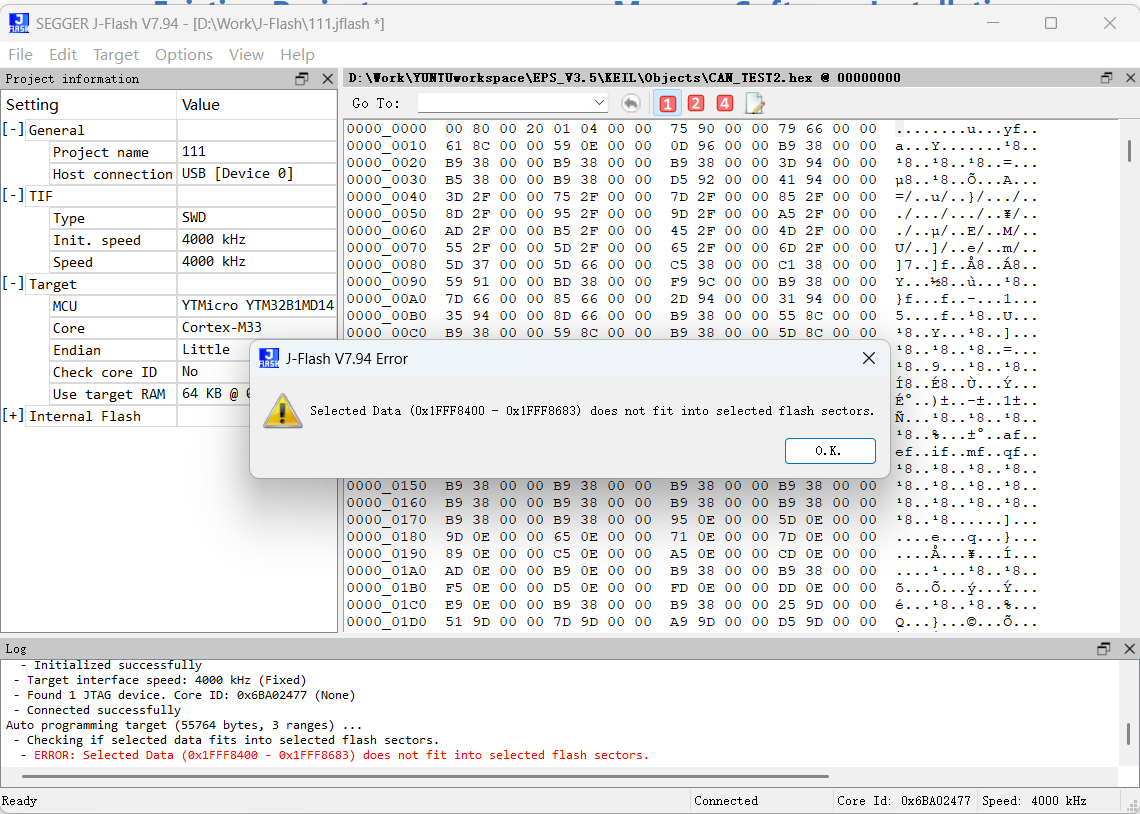Select the MCU value YTMicro YTM32B1MD14

[257, 306]
